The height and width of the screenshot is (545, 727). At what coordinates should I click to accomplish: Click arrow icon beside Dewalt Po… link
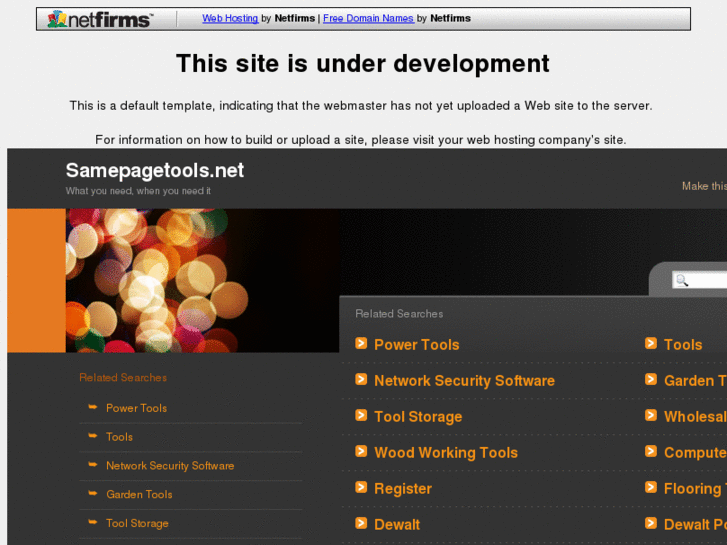click(651, 523)
